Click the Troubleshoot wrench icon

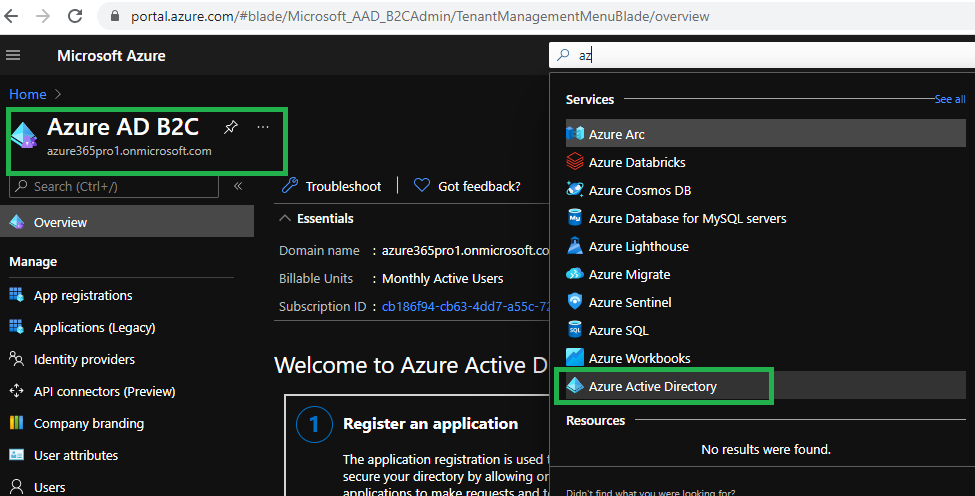[x=290, y=185]
